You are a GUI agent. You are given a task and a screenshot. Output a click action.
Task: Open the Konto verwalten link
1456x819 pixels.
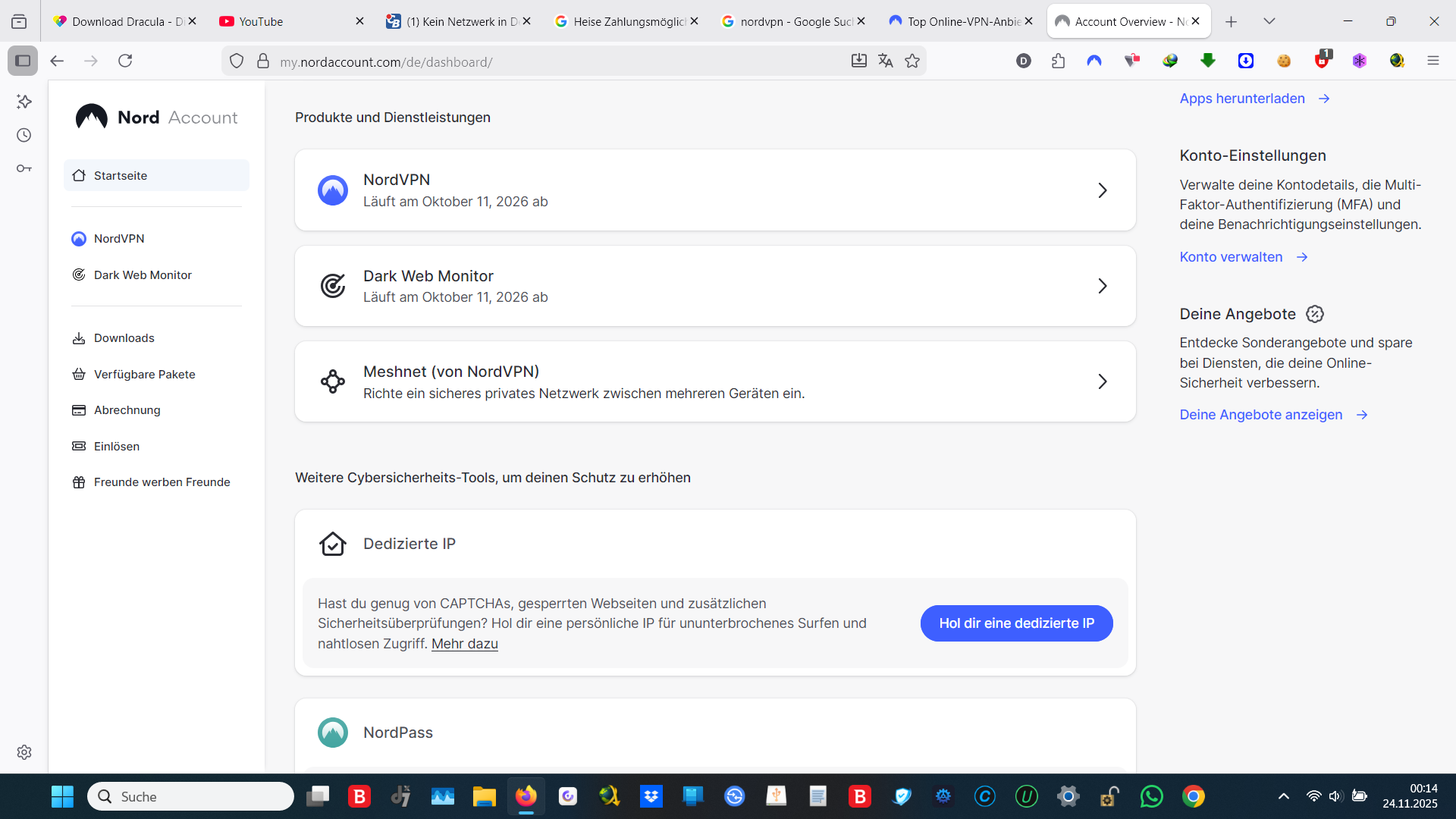tap(1231, 257)
